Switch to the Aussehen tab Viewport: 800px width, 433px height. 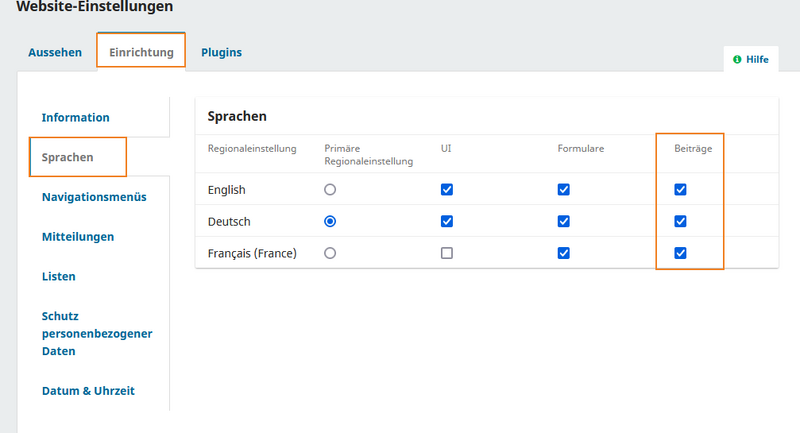(x=55, y=53)
